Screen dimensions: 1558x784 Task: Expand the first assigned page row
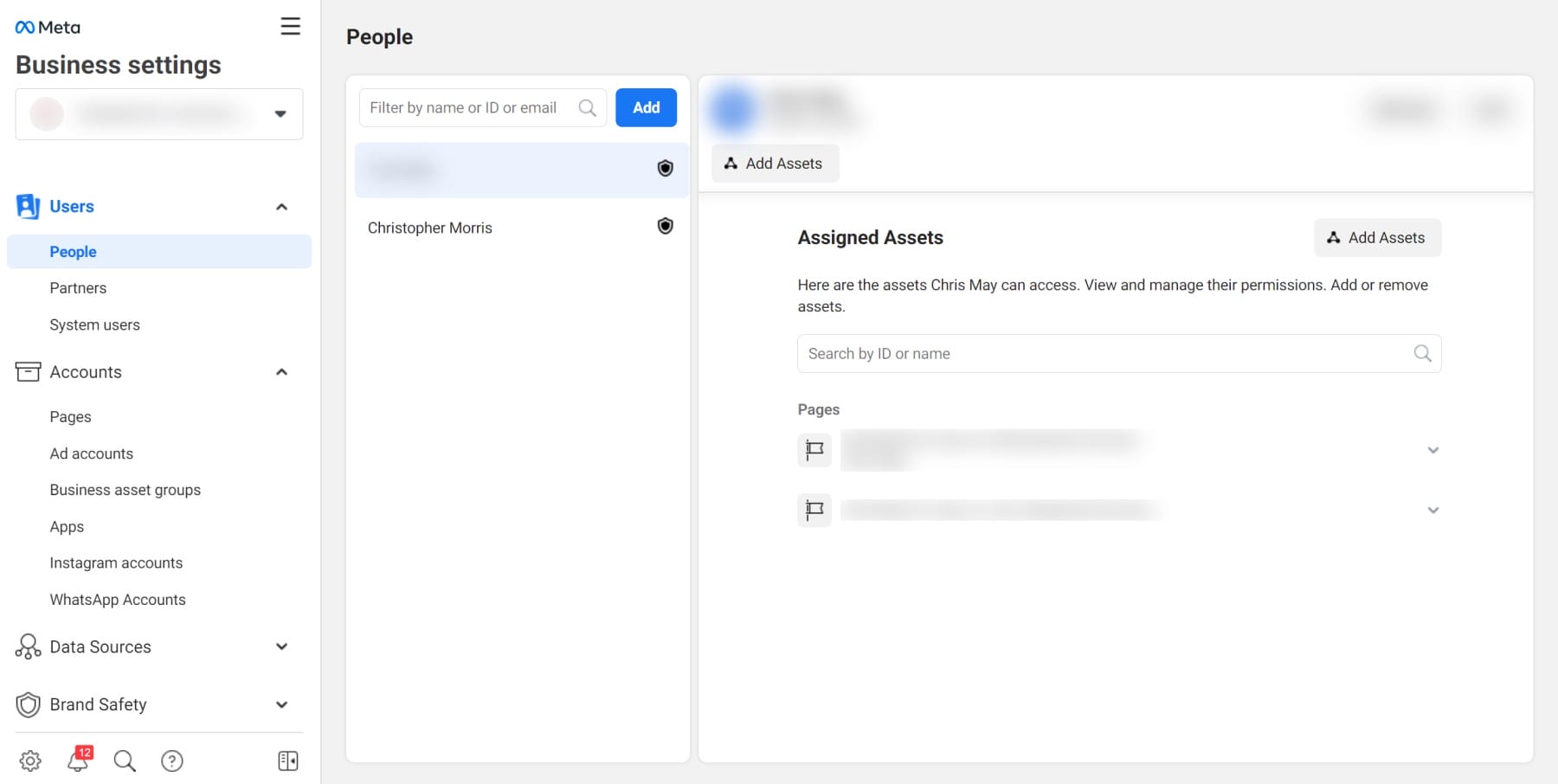[1432, 450]
